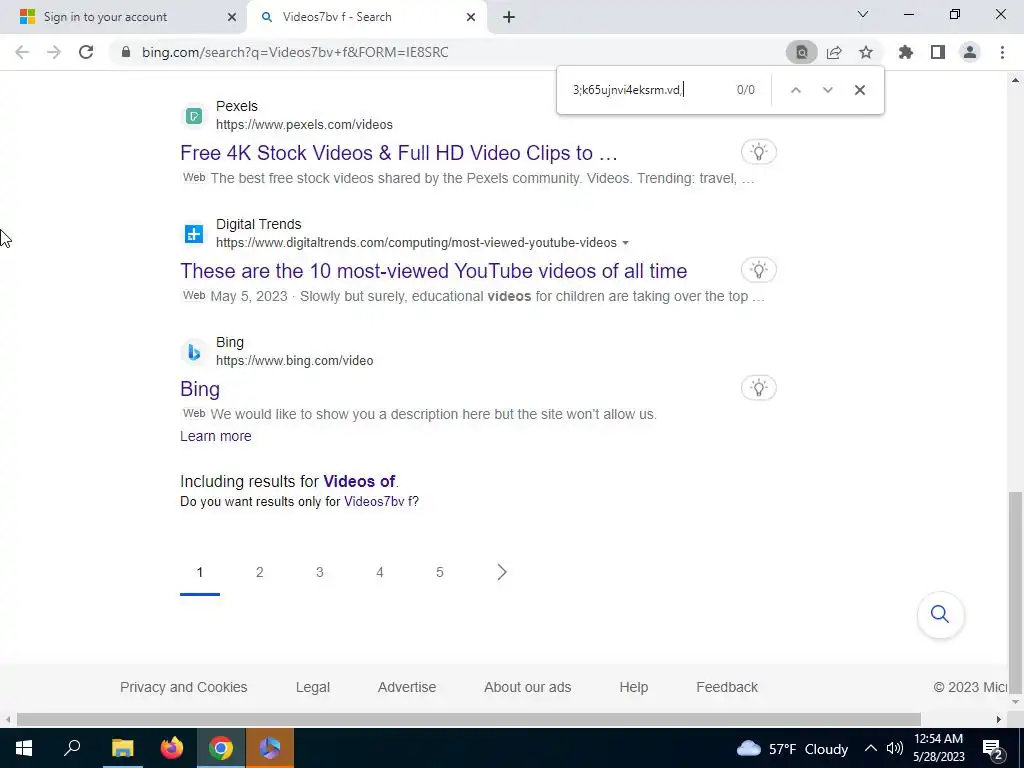Open the Windows Start menu
This screenshot has width=1024, height=768.
click(x=24, y=748)
